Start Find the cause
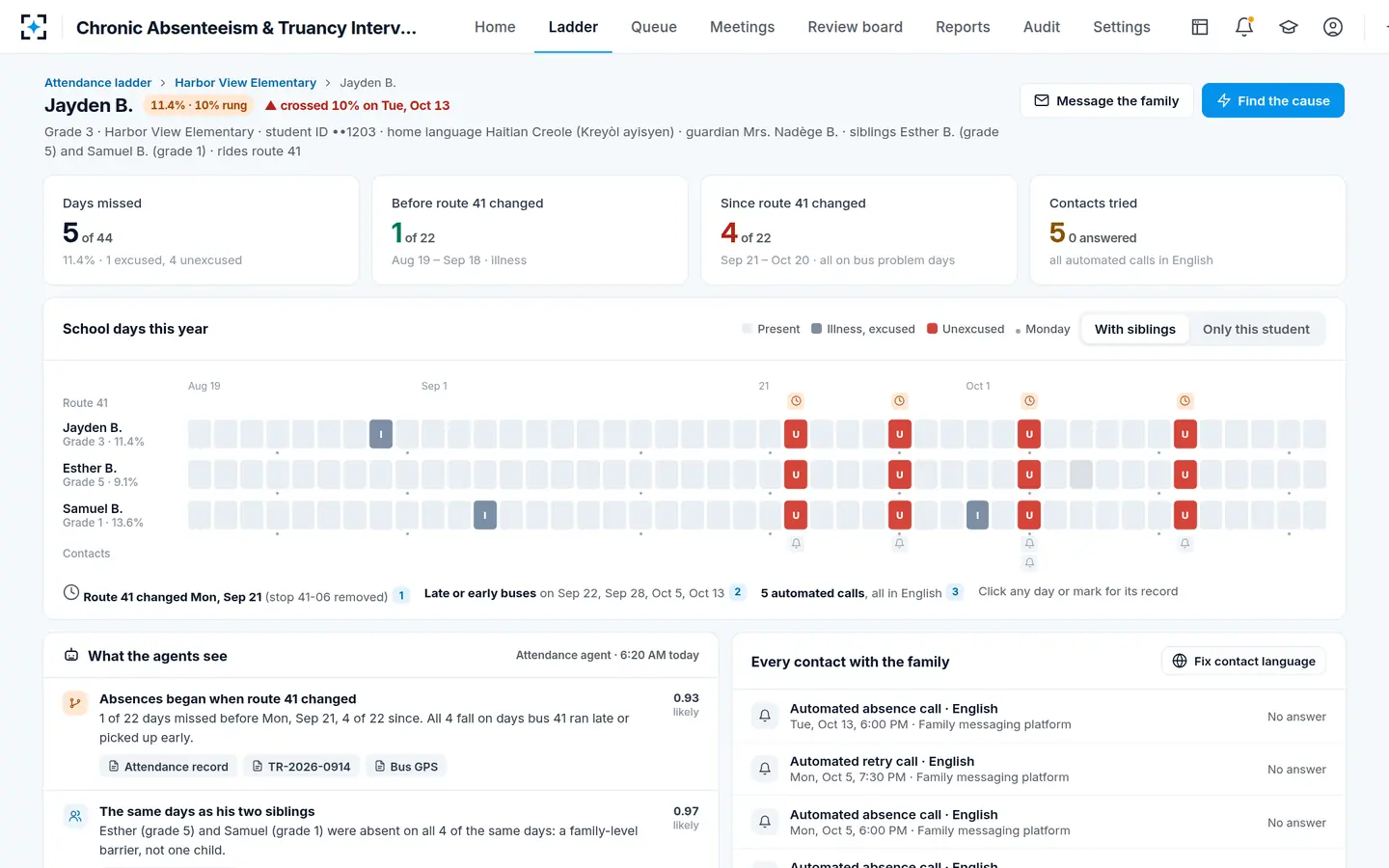 pyautogui.click(x=1273, y=100)
